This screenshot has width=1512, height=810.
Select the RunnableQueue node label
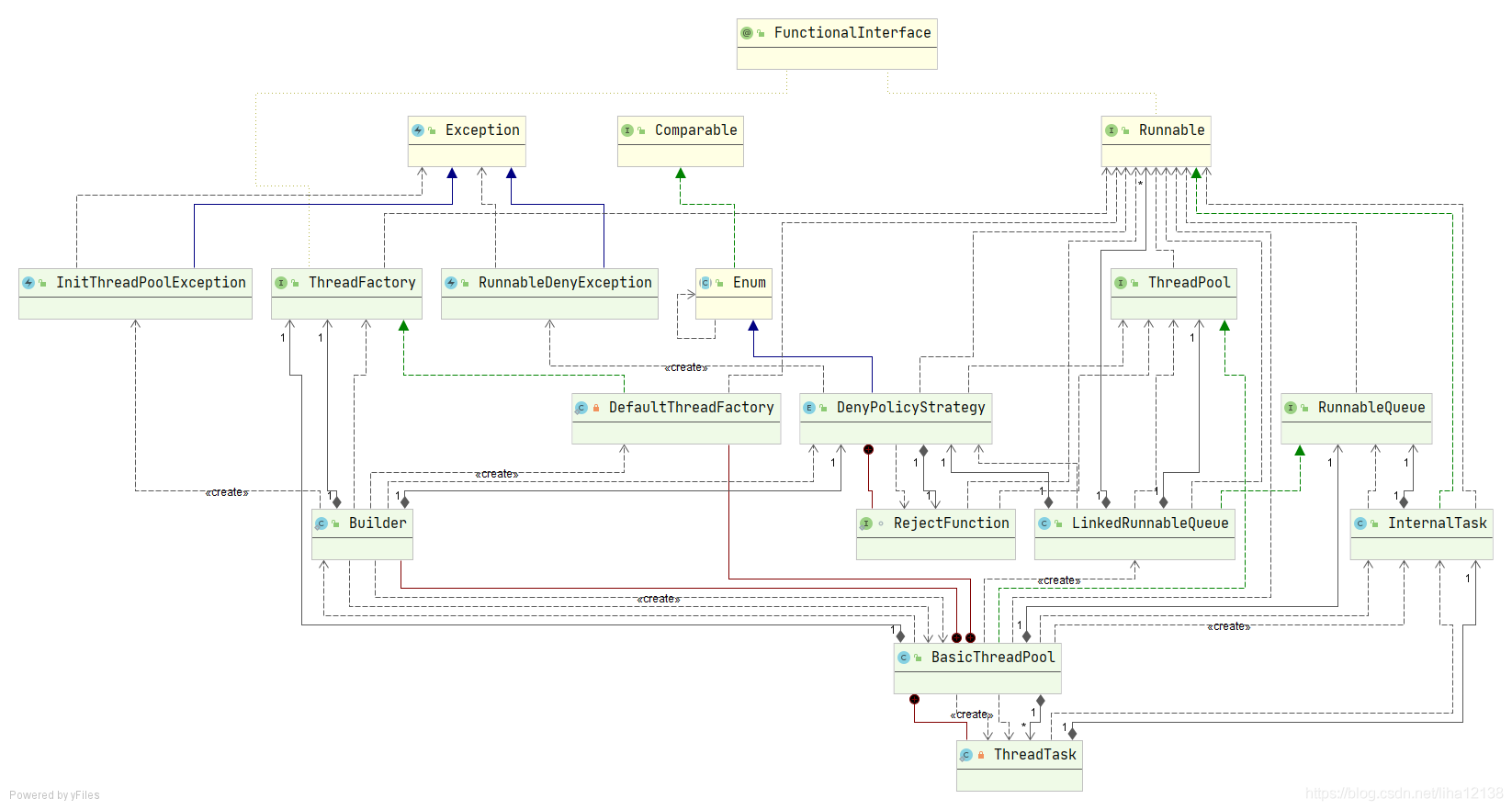pyautogui.click(x=1371, y=408)
